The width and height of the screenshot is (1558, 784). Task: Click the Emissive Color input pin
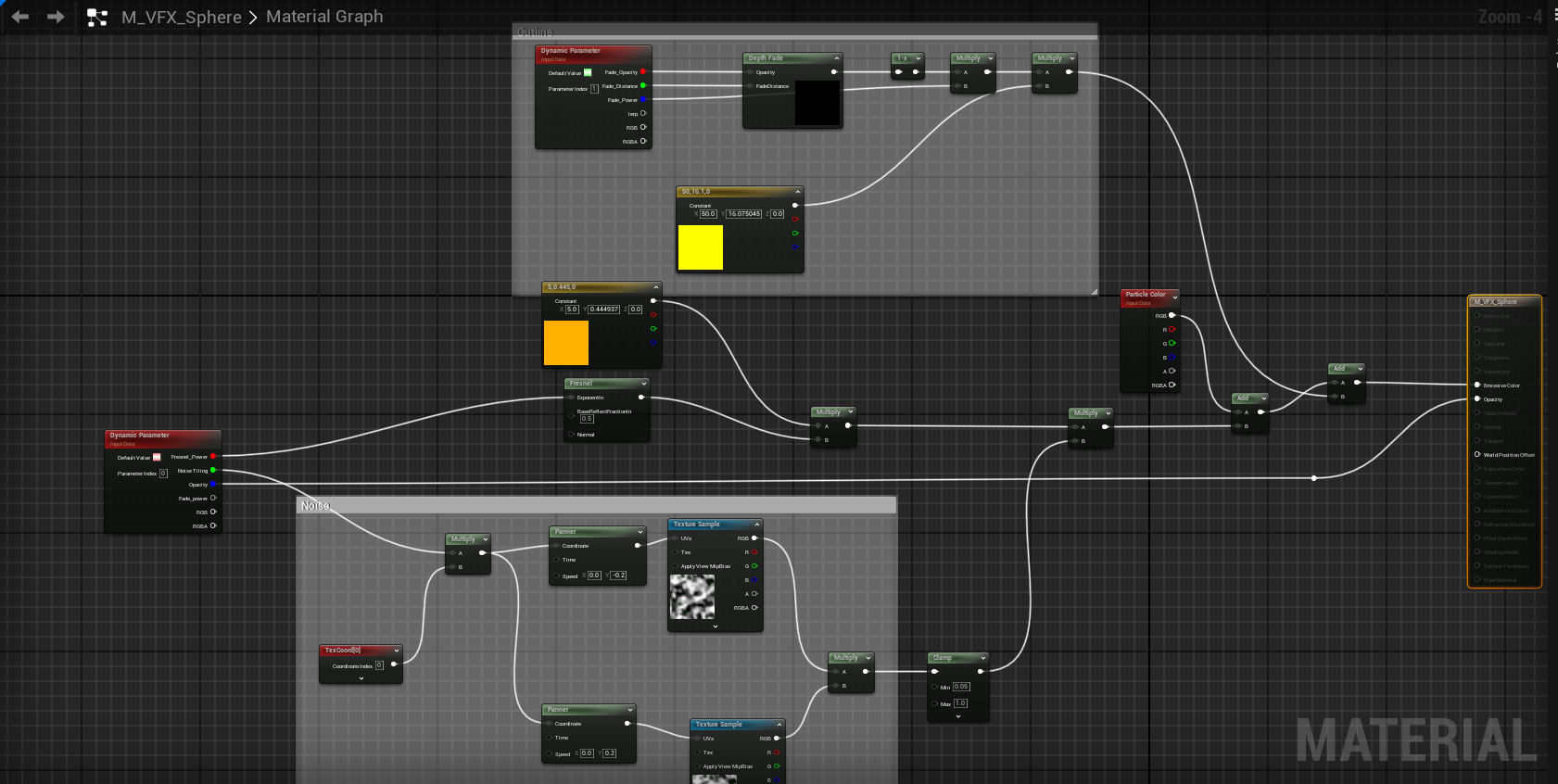click(x=1477, y=385)
